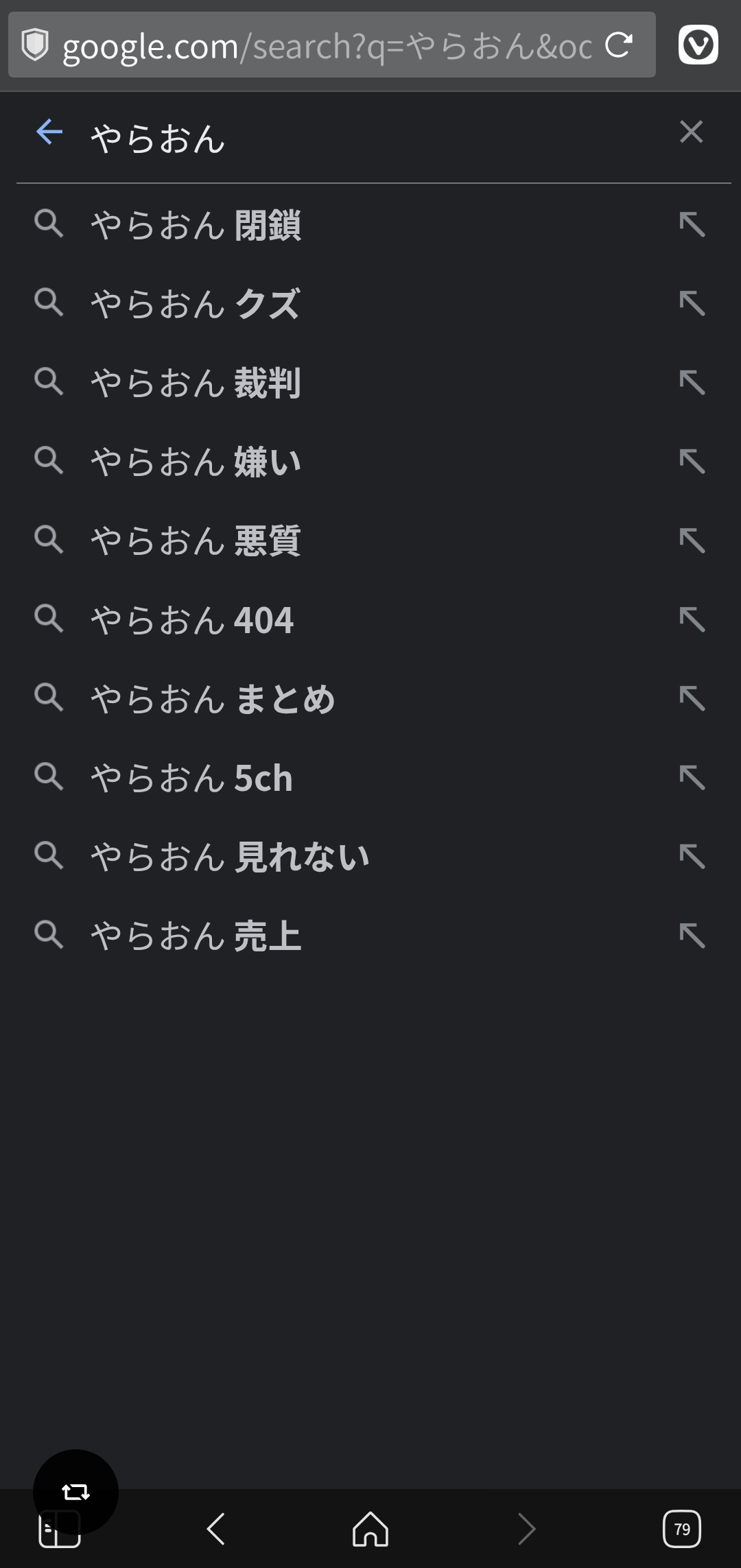Choose the やらおん まとめ suggestion
The image size is (741, 1568).
(213, 699)
